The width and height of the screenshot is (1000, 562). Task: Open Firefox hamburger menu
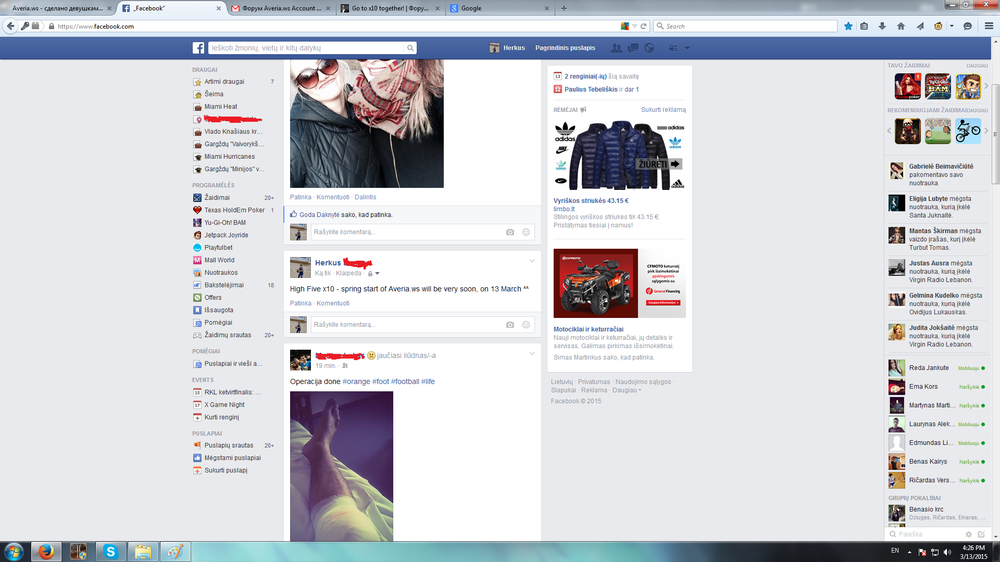(x=986, y=26)
